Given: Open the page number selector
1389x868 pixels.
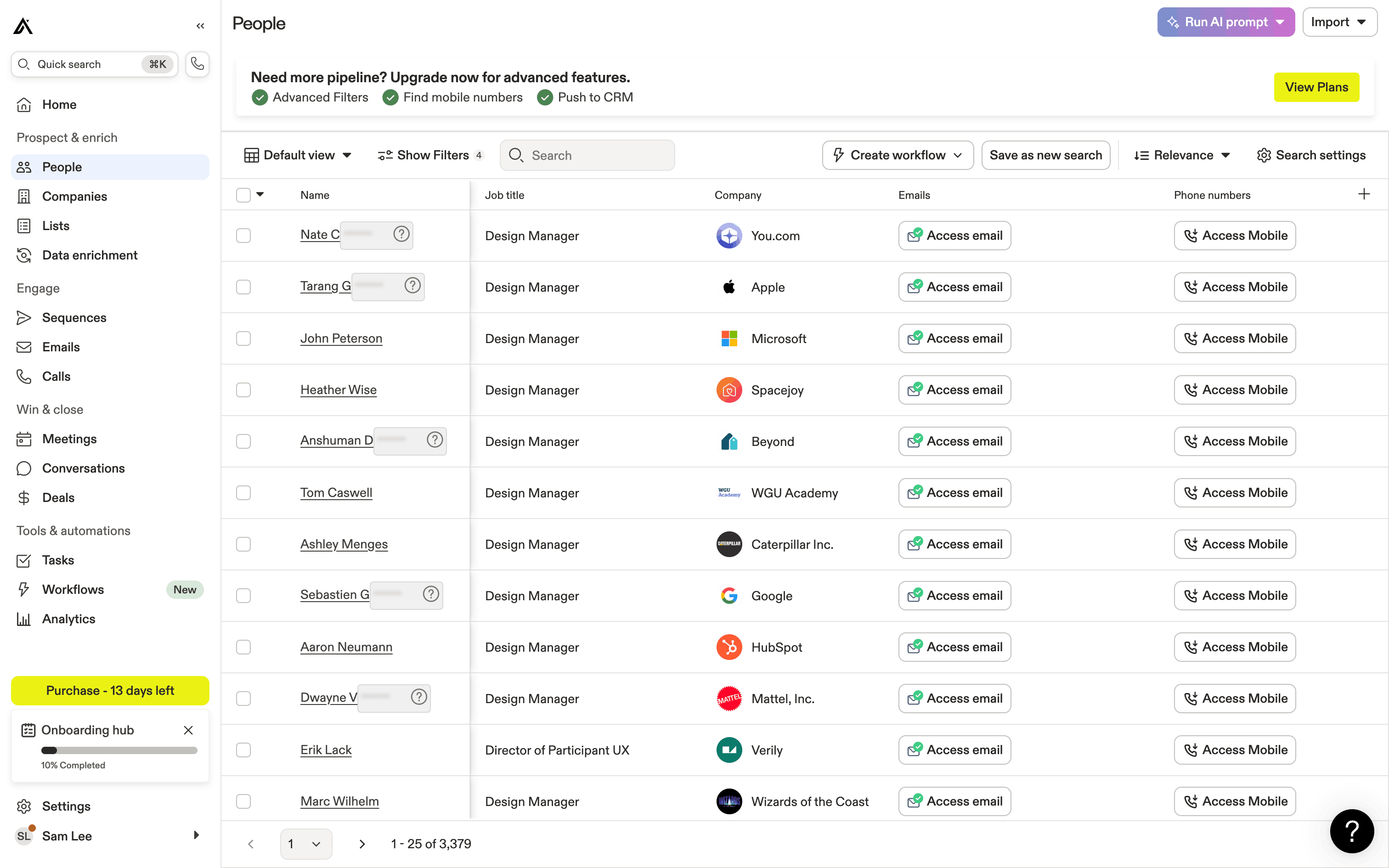Looking at the screenshot, I should point(305,844).
